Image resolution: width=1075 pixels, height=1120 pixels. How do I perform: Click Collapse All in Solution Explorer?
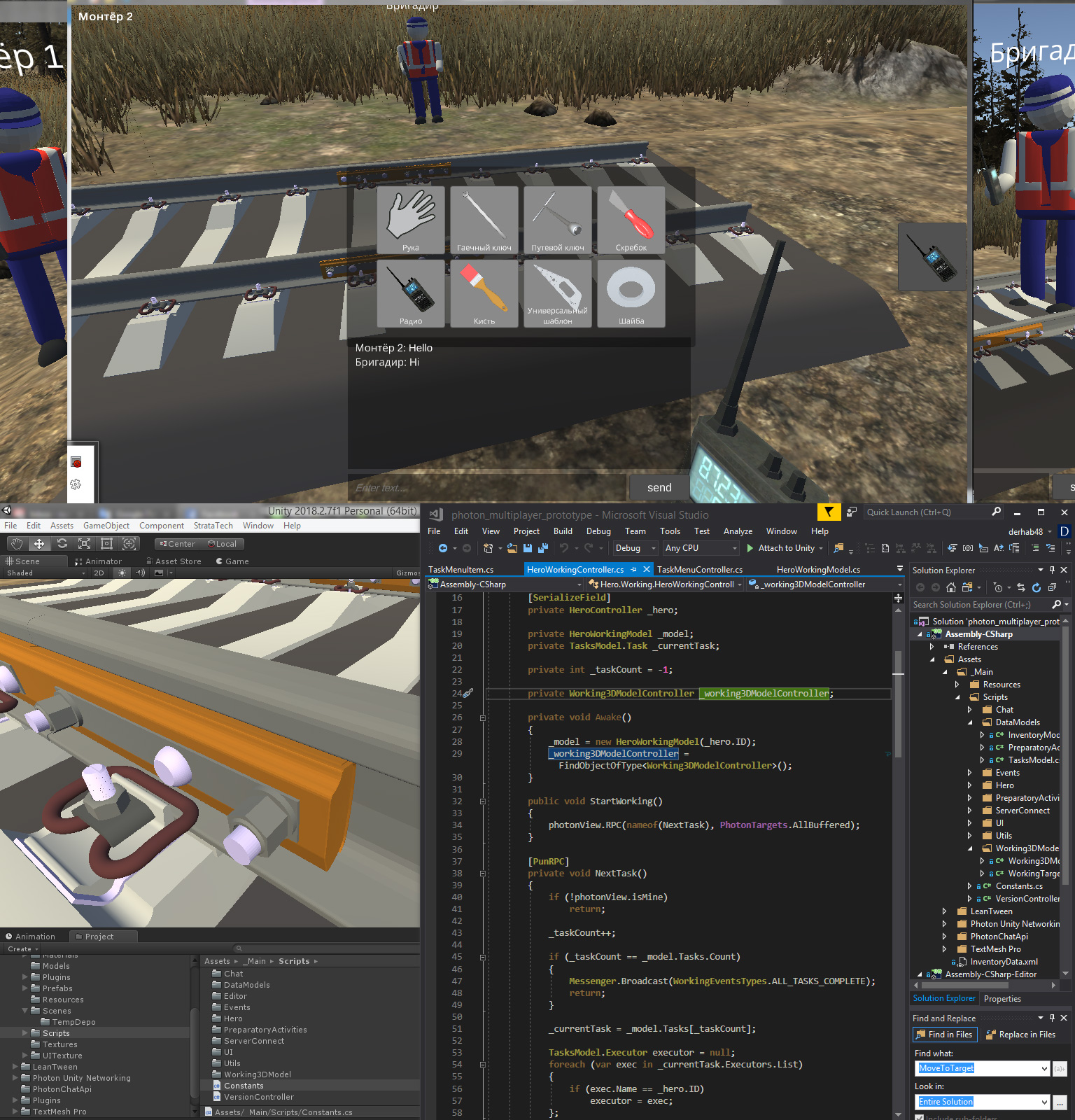(1052, 587)
